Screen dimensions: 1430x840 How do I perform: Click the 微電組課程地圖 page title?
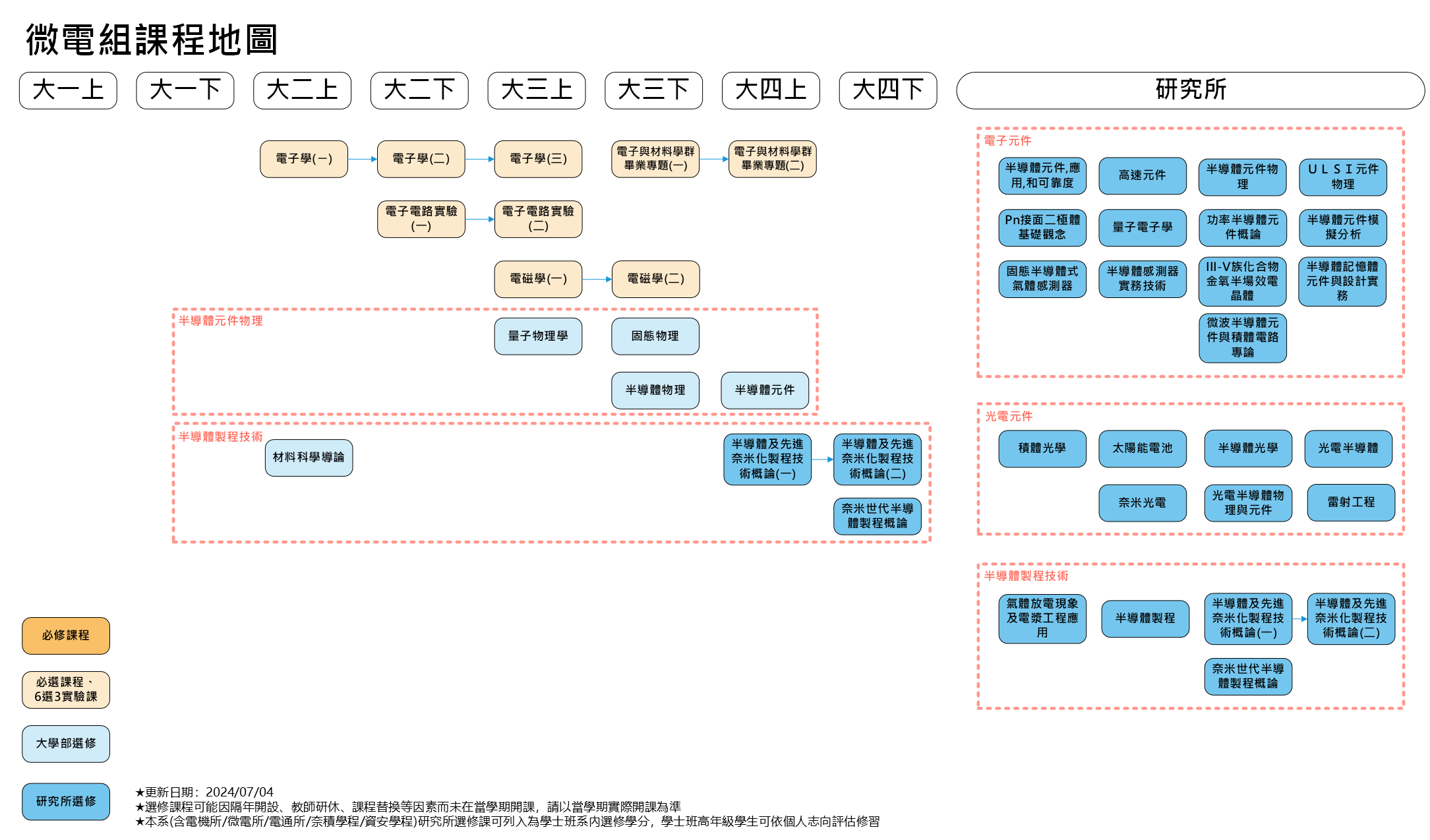(152, 40)
